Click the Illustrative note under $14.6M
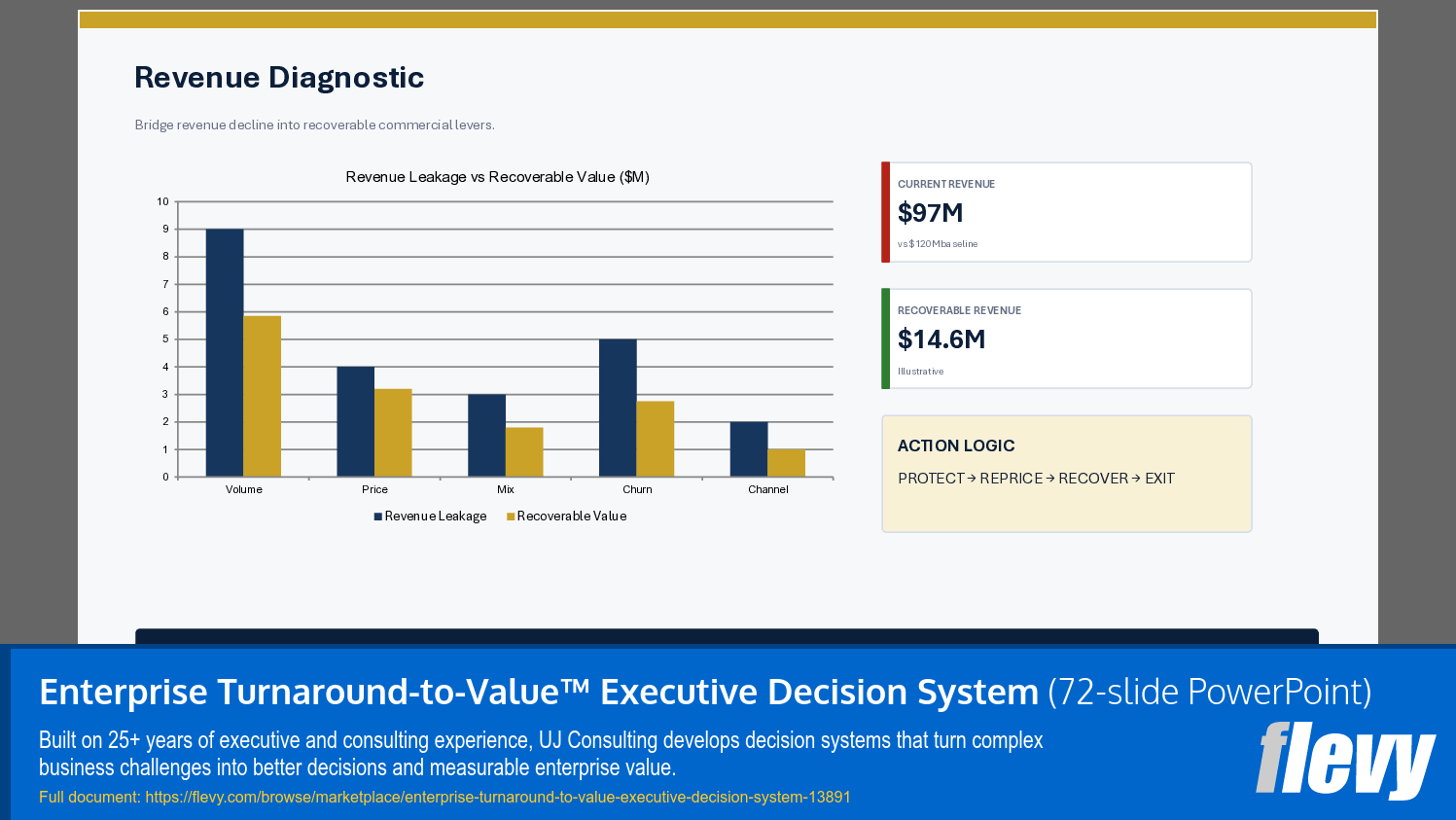The width and height of the screenshot is (1456, 820). pos(920,372)
